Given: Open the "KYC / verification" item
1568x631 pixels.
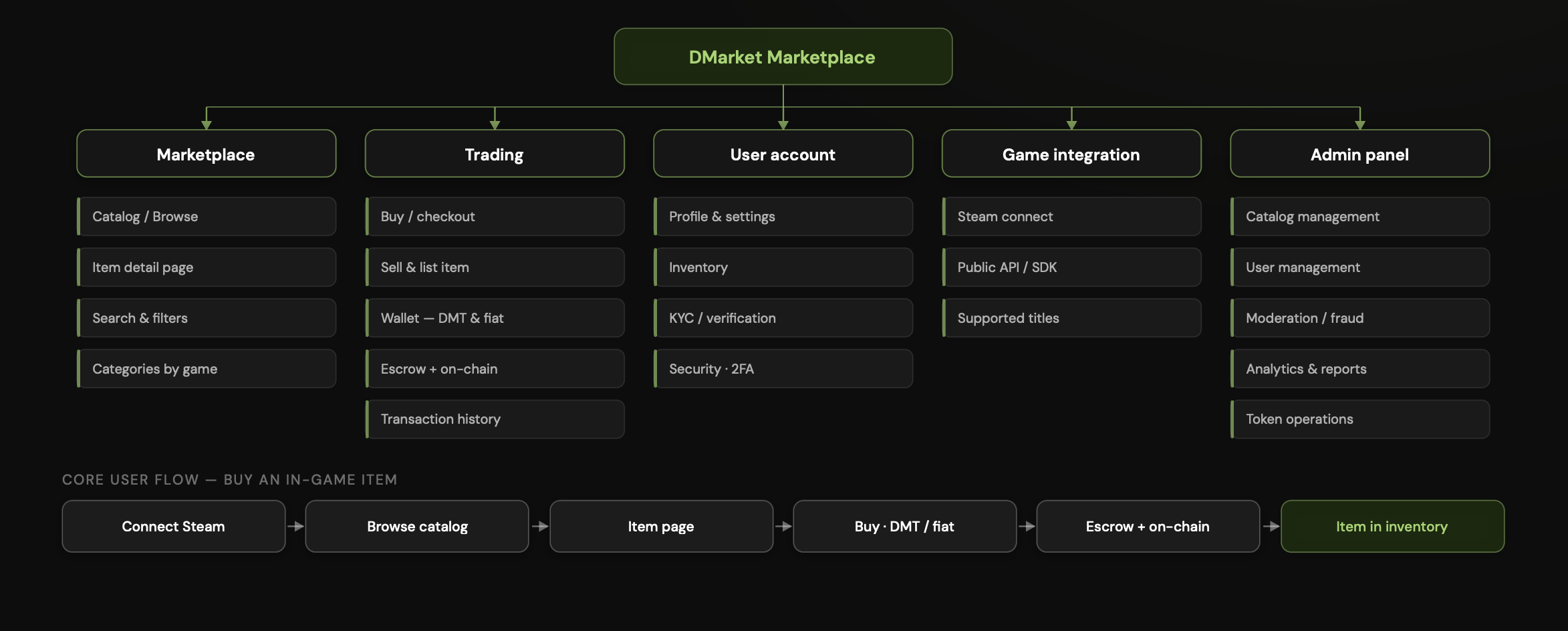Looking at the screenshot, I should click(x=783, y=318).
